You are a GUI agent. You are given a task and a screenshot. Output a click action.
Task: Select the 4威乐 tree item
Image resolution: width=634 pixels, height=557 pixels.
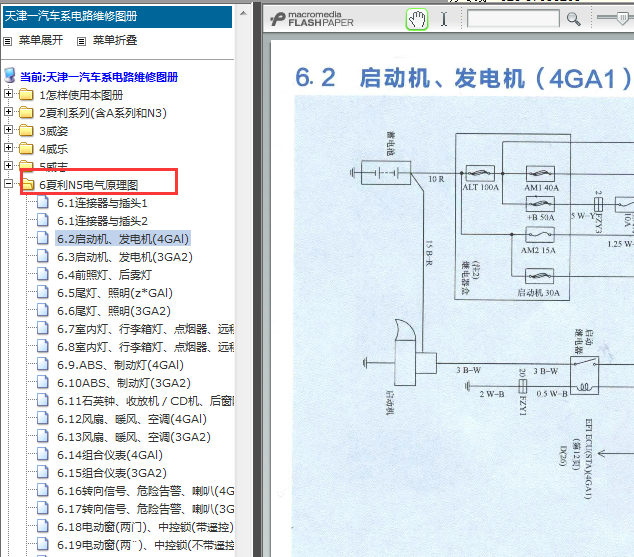[53, 149]
